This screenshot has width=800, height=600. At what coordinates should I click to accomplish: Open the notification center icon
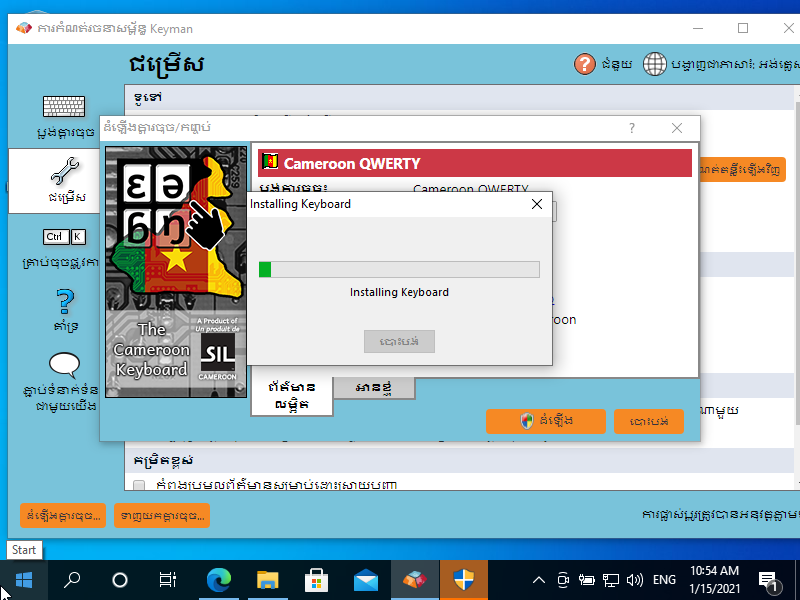click(770, 581)
